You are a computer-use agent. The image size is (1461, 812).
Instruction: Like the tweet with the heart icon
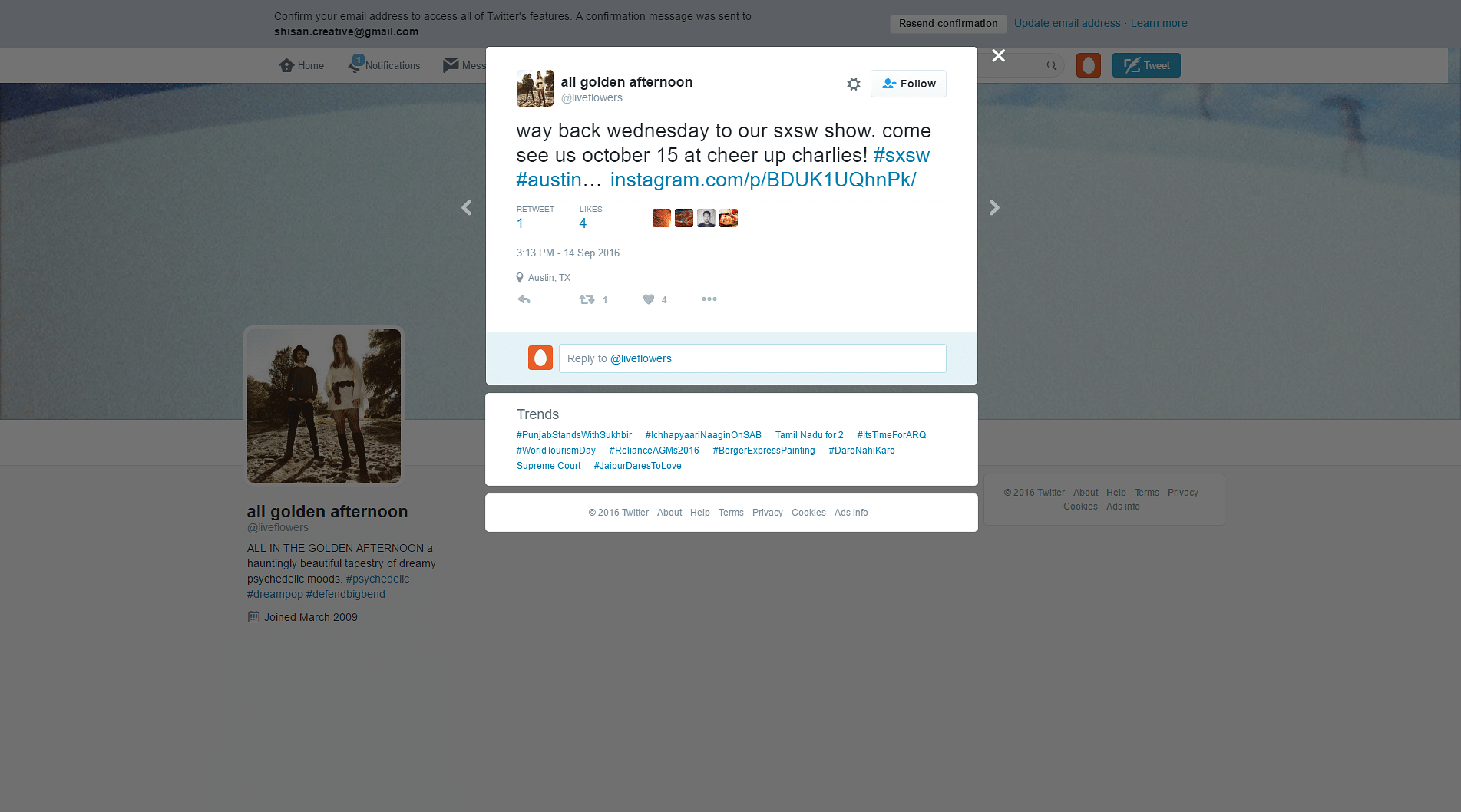pos(648,299)
